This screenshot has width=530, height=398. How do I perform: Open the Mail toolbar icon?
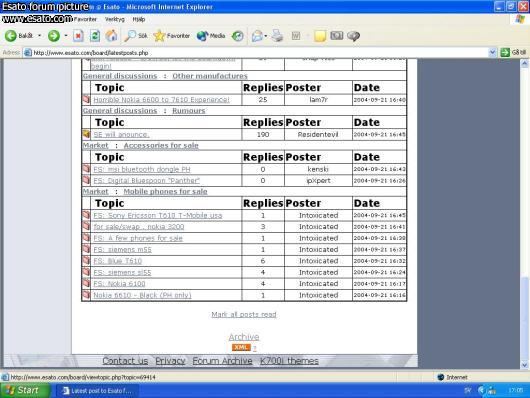click(257, 36)
